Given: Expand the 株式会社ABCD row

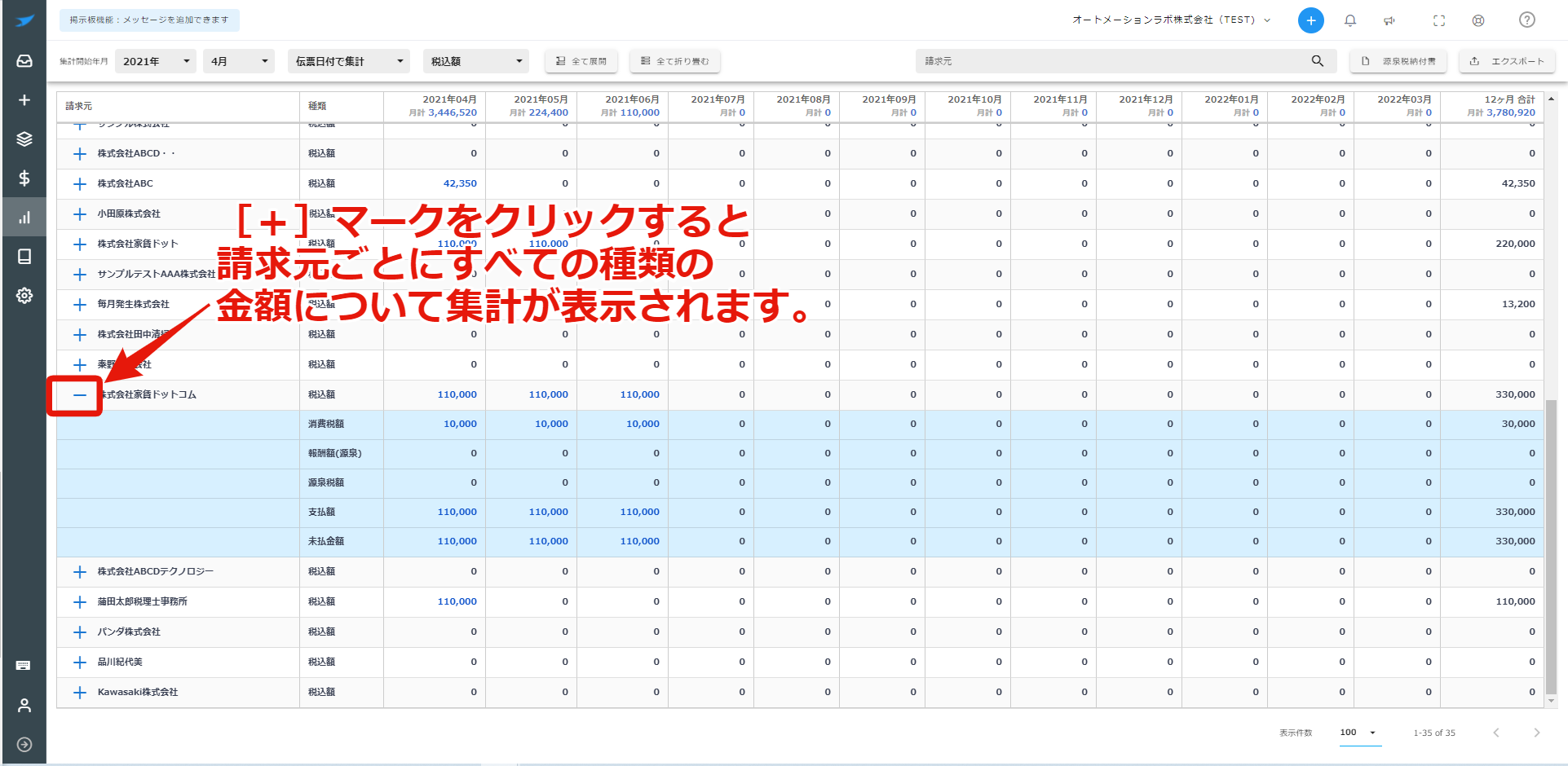Looking at the screenshot, I should (80, 154).
